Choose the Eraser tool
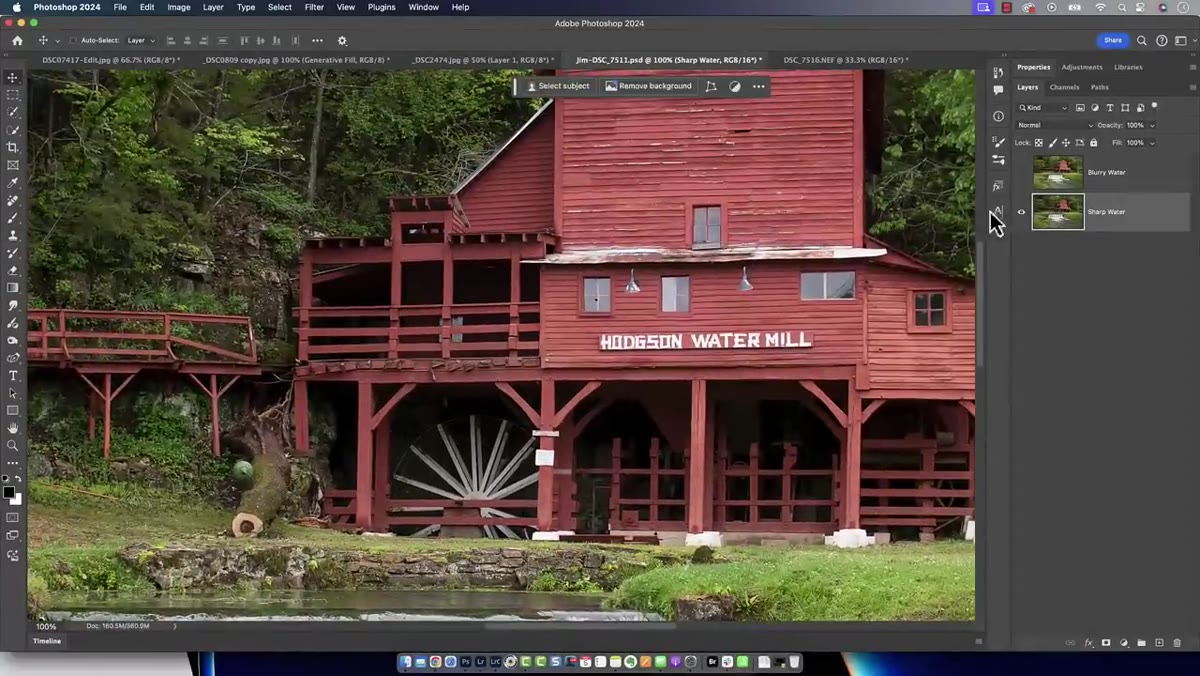The image size is (1200, 676). (x=13, y=270)
